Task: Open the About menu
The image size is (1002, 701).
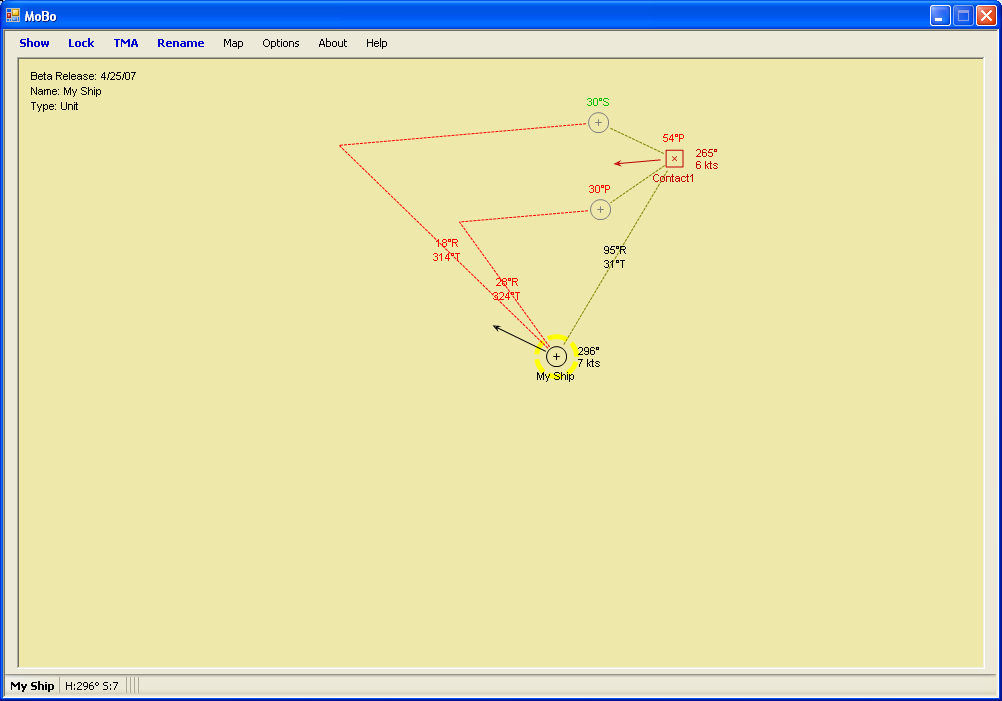Action: [x=333, y=43]
